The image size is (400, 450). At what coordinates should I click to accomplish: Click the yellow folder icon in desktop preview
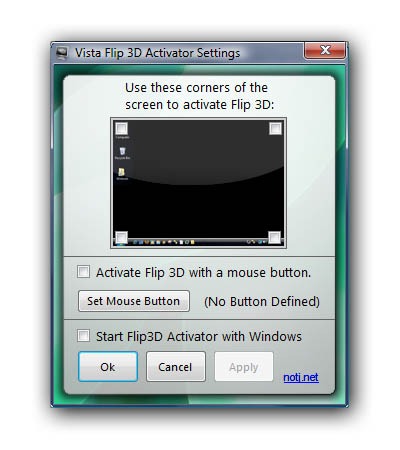(122, 172)
